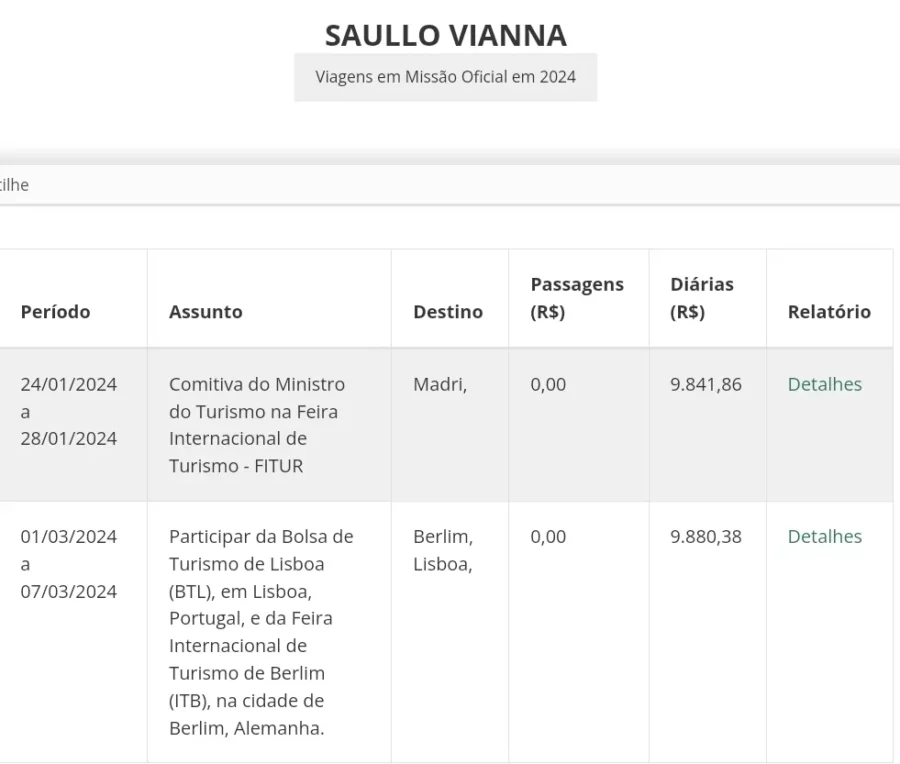900x764 pixels.
Task: Select the 01/03/2024 a 07/03/2024 period cell
Action: [69, 564]
